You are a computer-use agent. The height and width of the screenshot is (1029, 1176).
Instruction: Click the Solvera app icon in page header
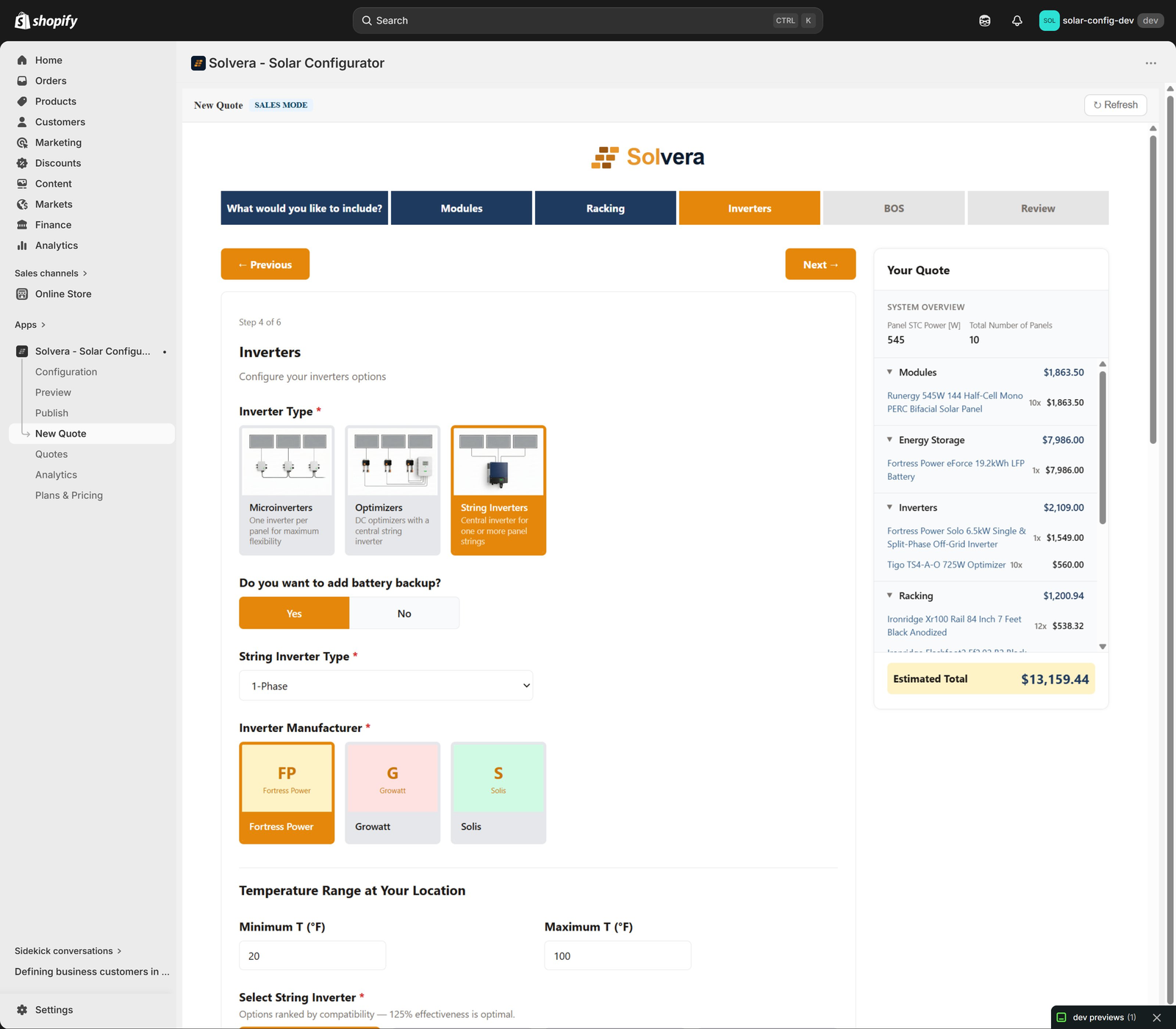[198, 63]
